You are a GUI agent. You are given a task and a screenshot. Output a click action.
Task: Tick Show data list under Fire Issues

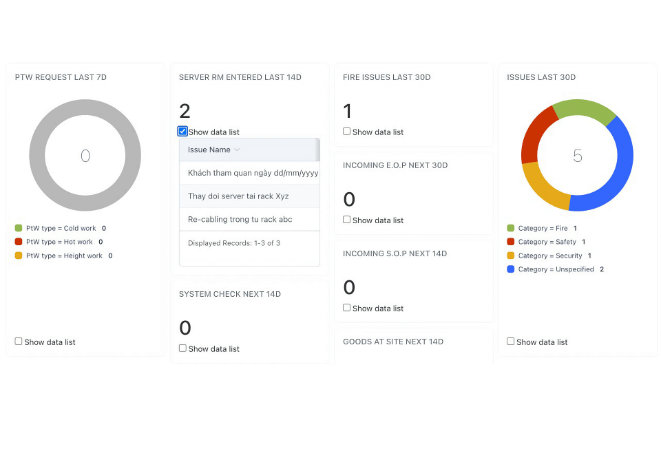pyautogui.click(x=347, y=132)
